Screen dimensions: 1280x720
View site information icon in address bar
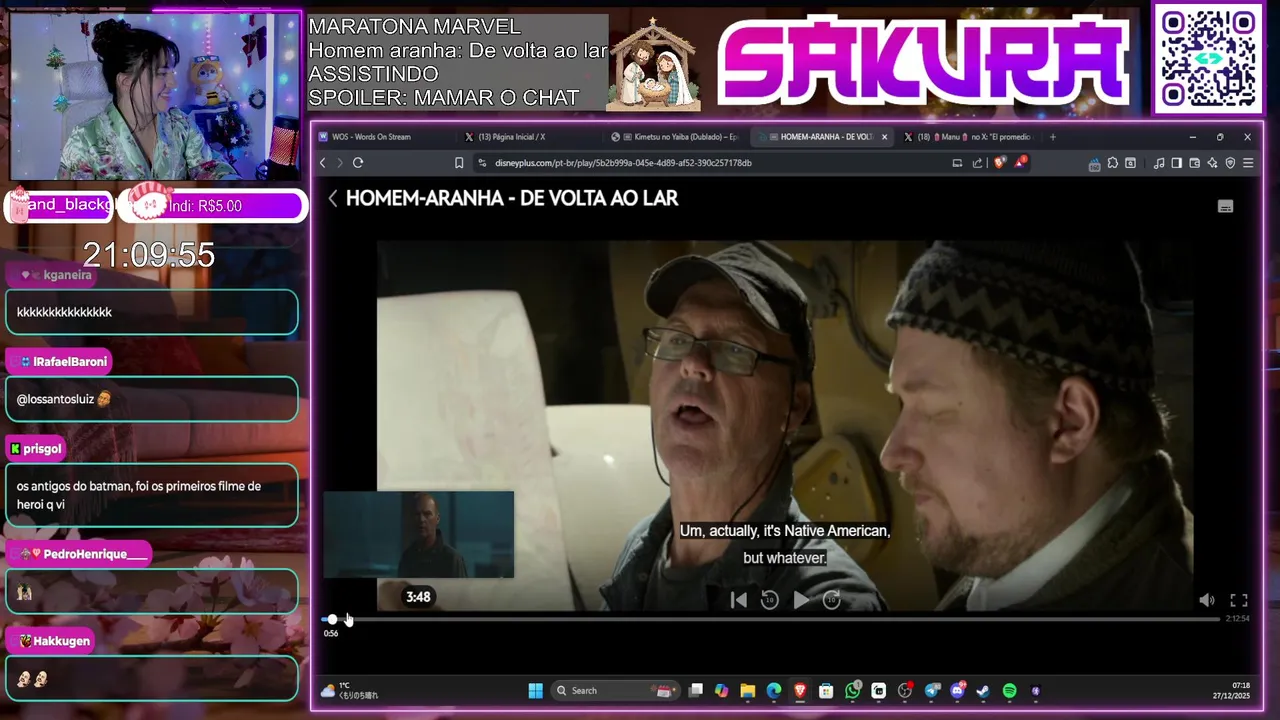point(482,163)
